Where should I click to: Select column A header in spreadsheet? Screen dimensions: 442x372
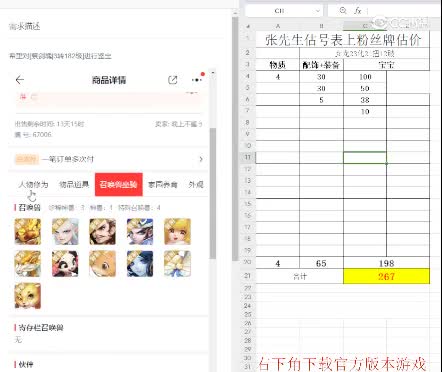pyautogui.click(x=278, y=26)
